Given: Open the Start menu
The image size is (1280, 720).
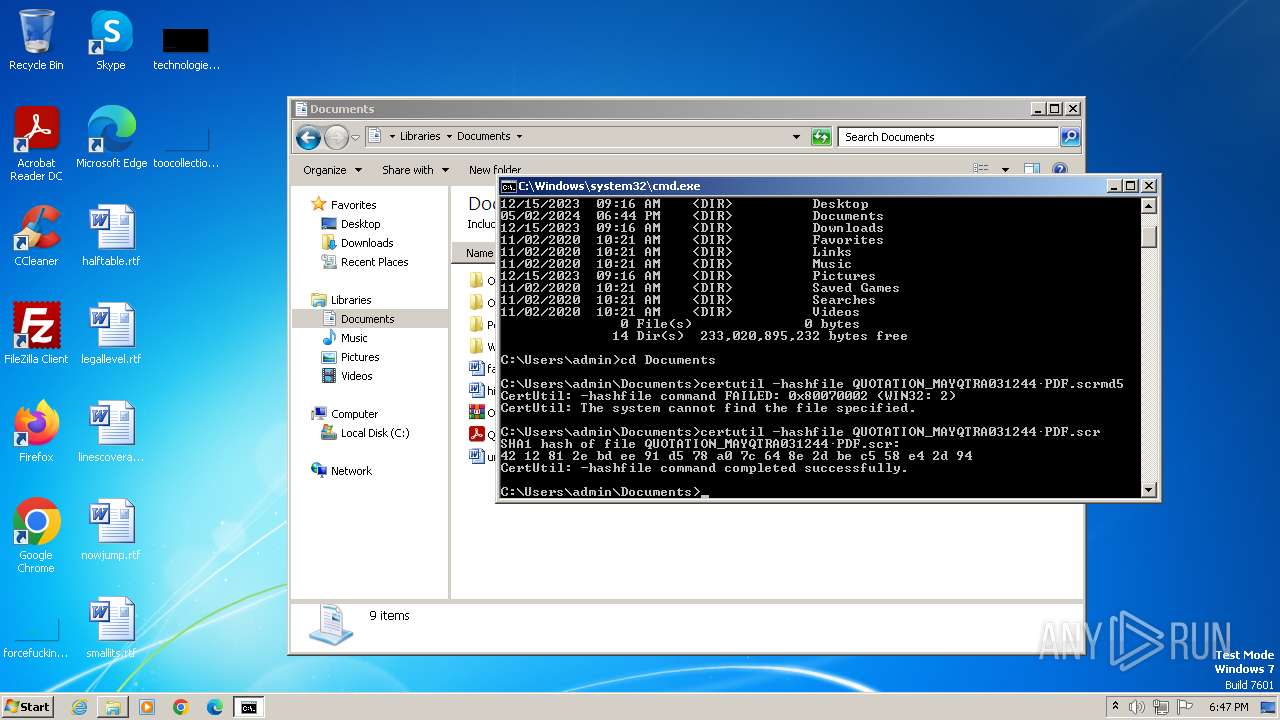Looking at the screenshot, I should click(x=28, y=707).
